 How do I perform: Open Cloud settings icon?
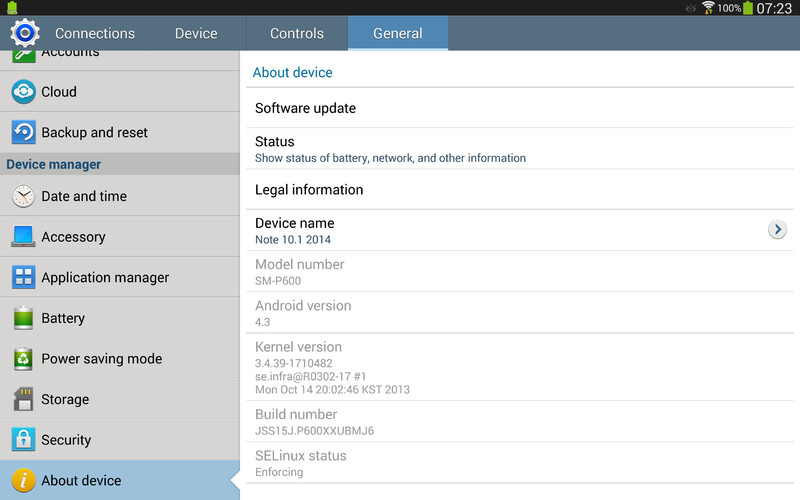pyautogui.click(x=23, y=92)
